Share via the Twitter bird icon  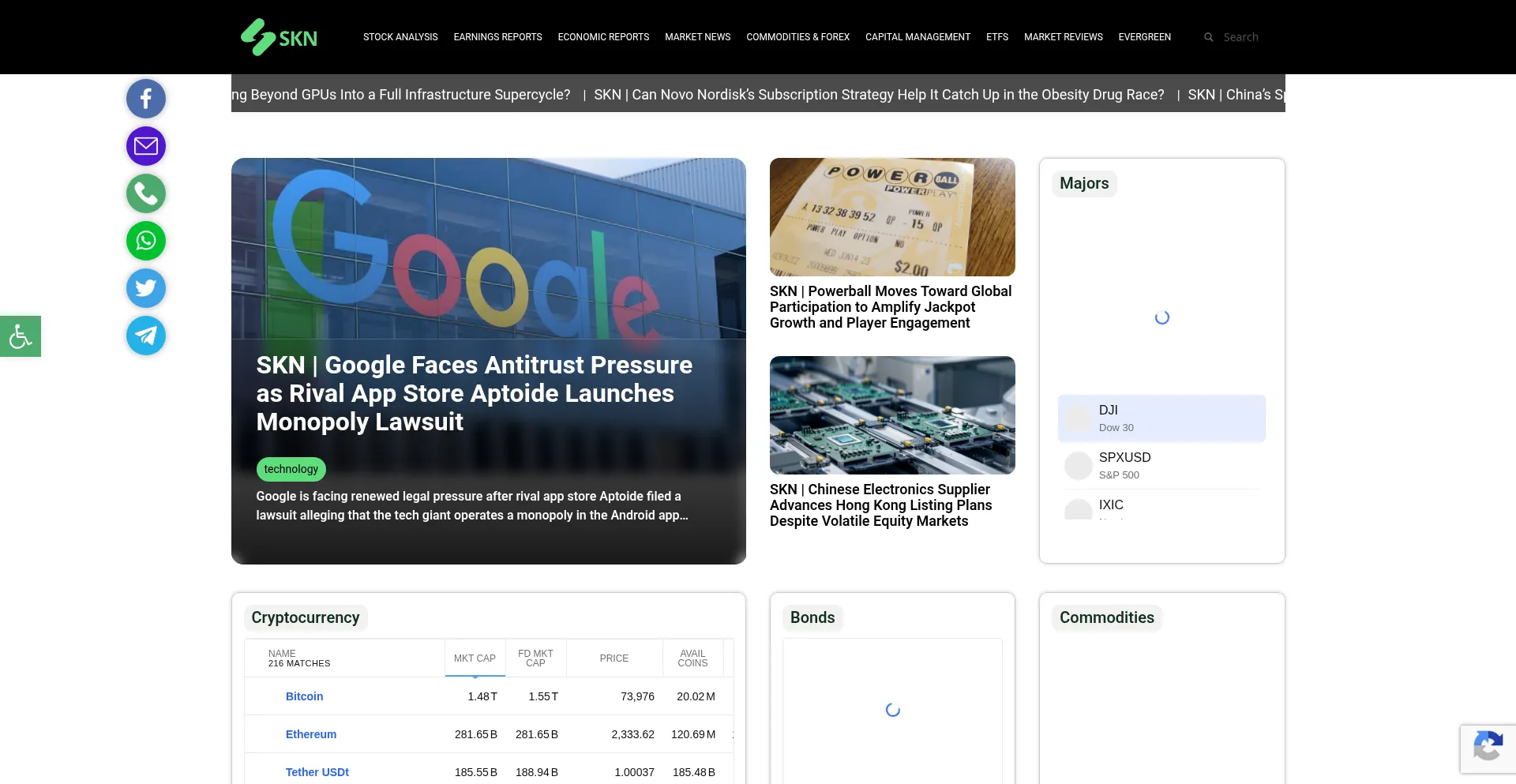coord(146,288)
